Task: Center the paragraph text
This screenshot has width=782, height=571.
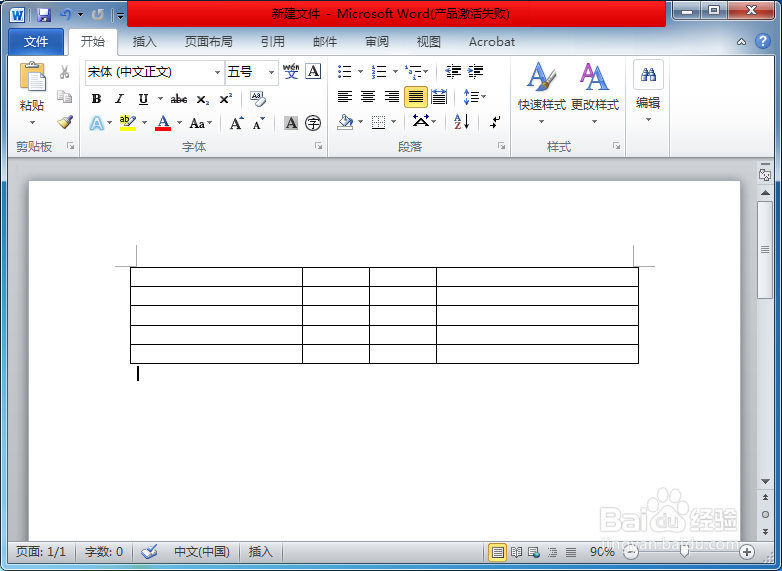Action: coord(368,97)
